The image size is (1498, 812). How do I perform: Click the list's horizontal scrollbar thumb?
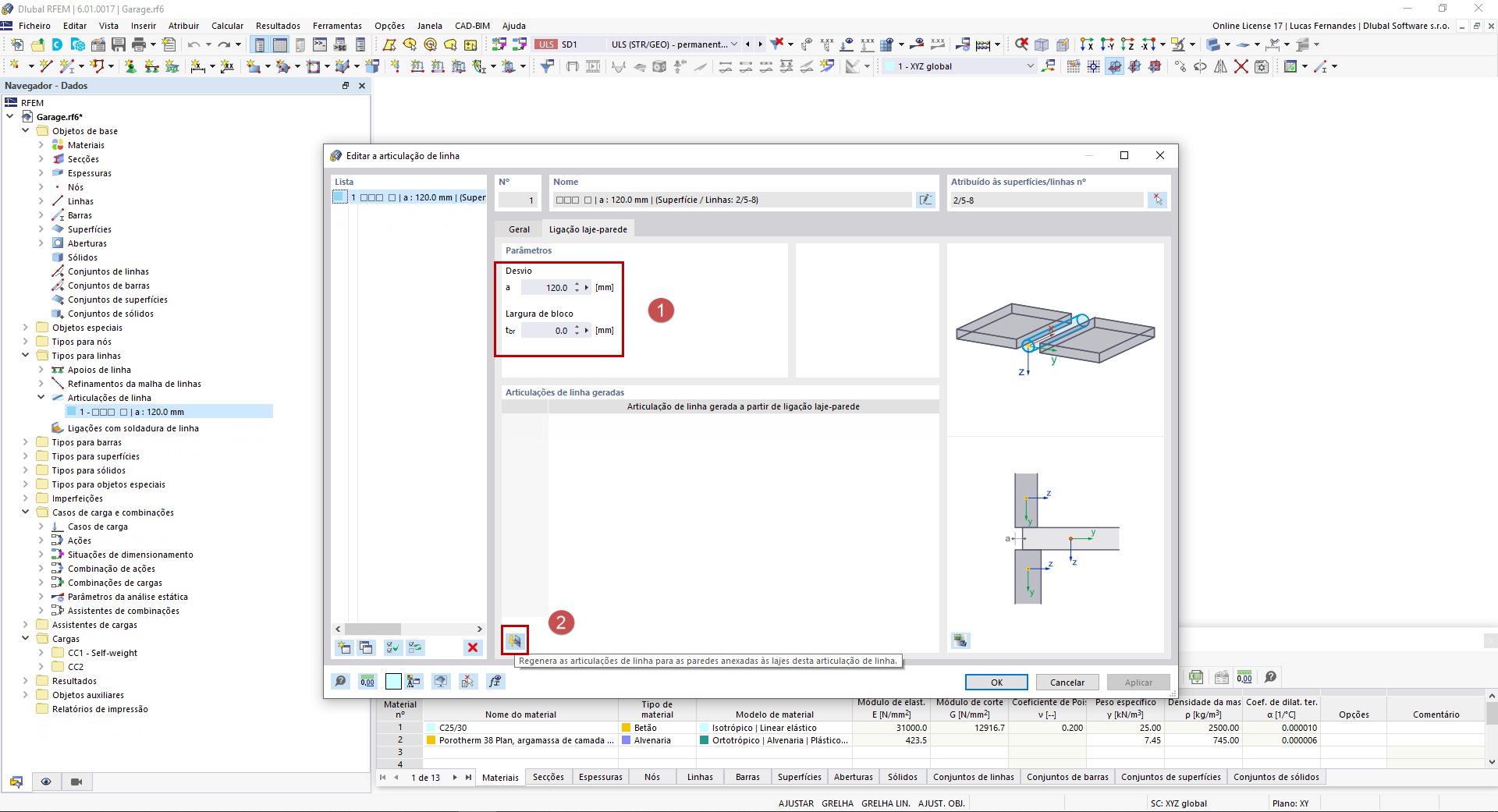[x=373, y=629]
